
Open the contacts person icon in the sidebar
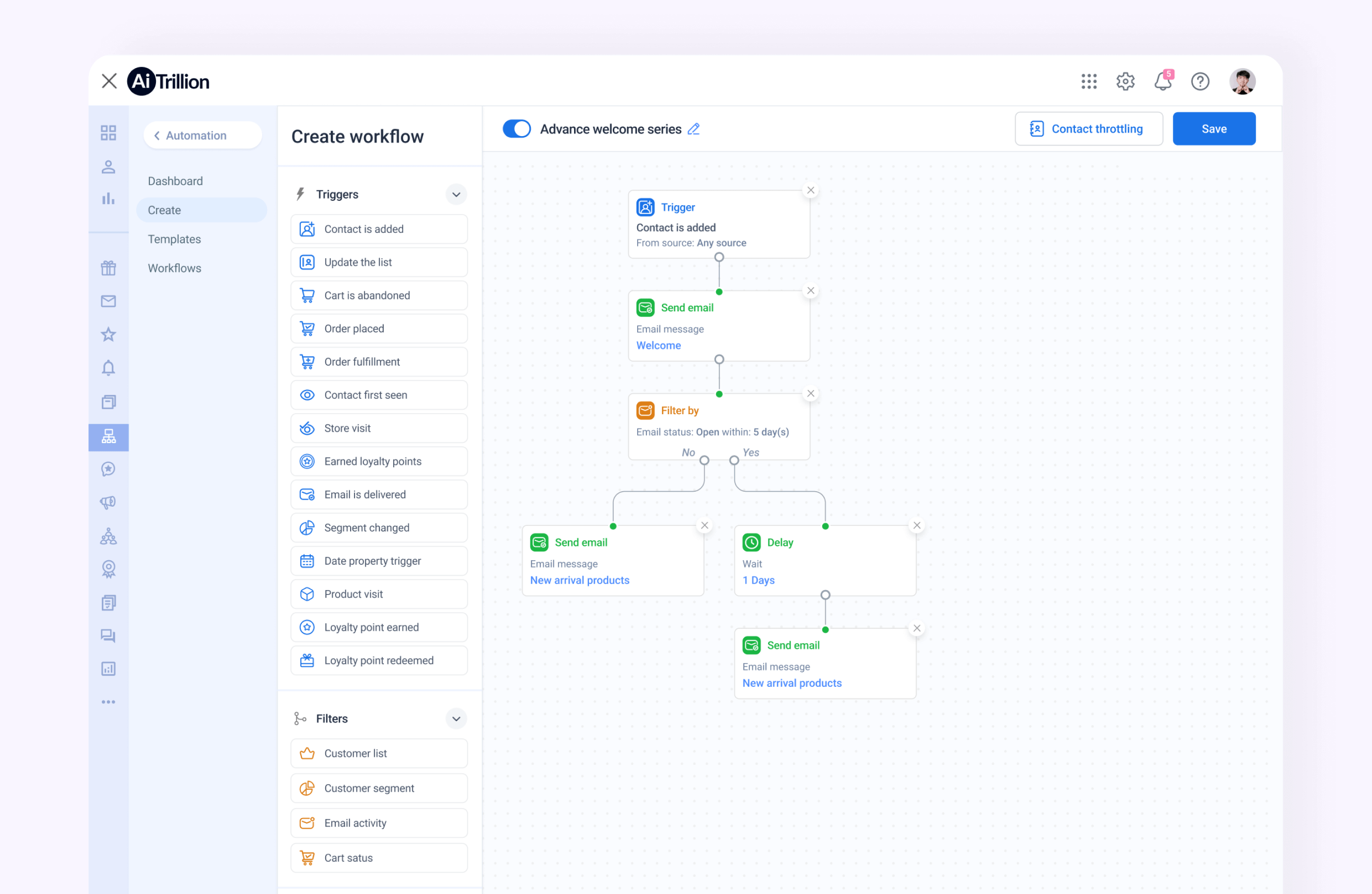(108, 167)
